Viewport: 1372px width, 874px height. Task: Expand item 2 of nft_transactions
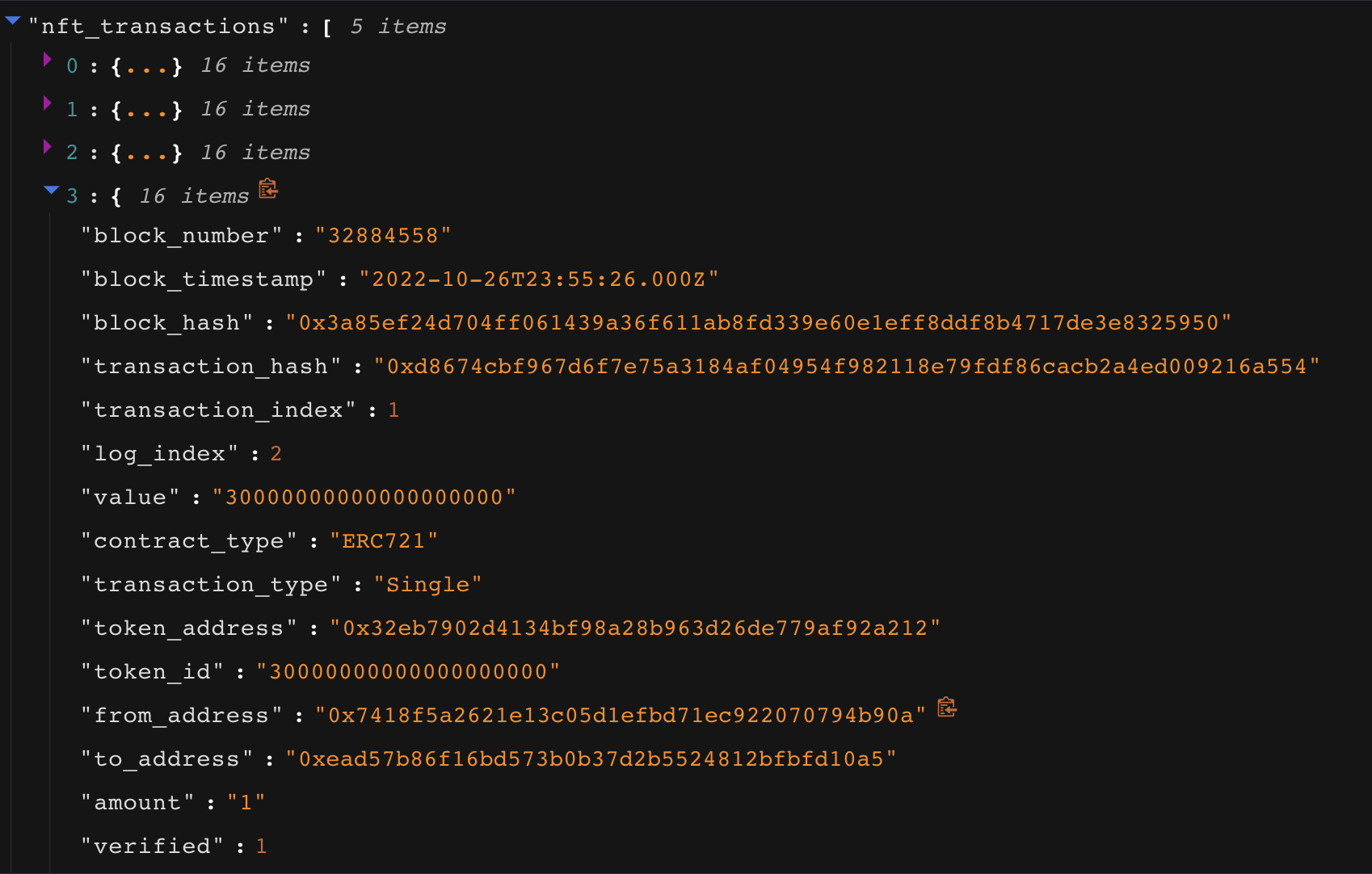click(x=48, y=147)
